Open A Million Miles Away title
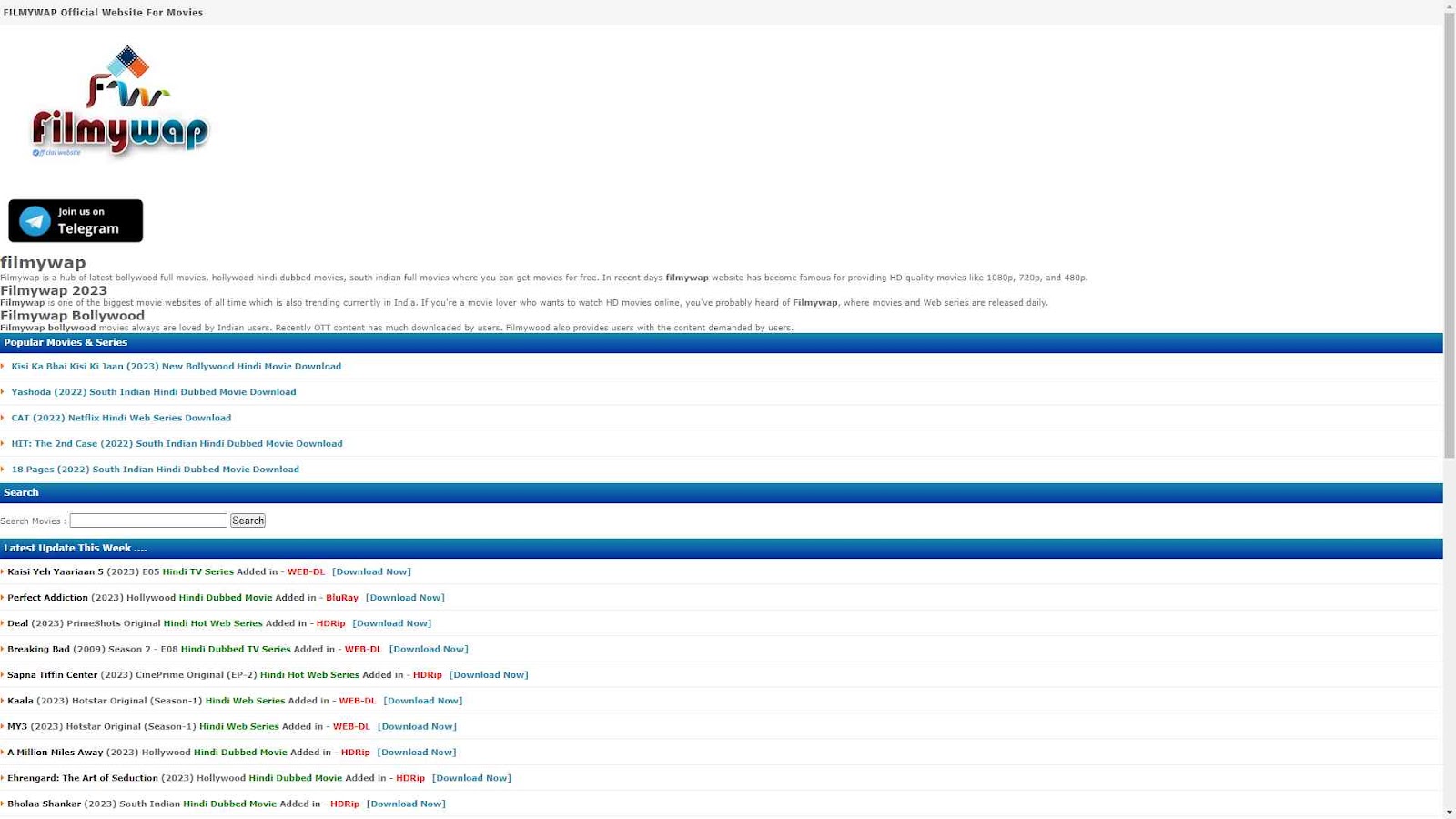 tap(56, 753)
